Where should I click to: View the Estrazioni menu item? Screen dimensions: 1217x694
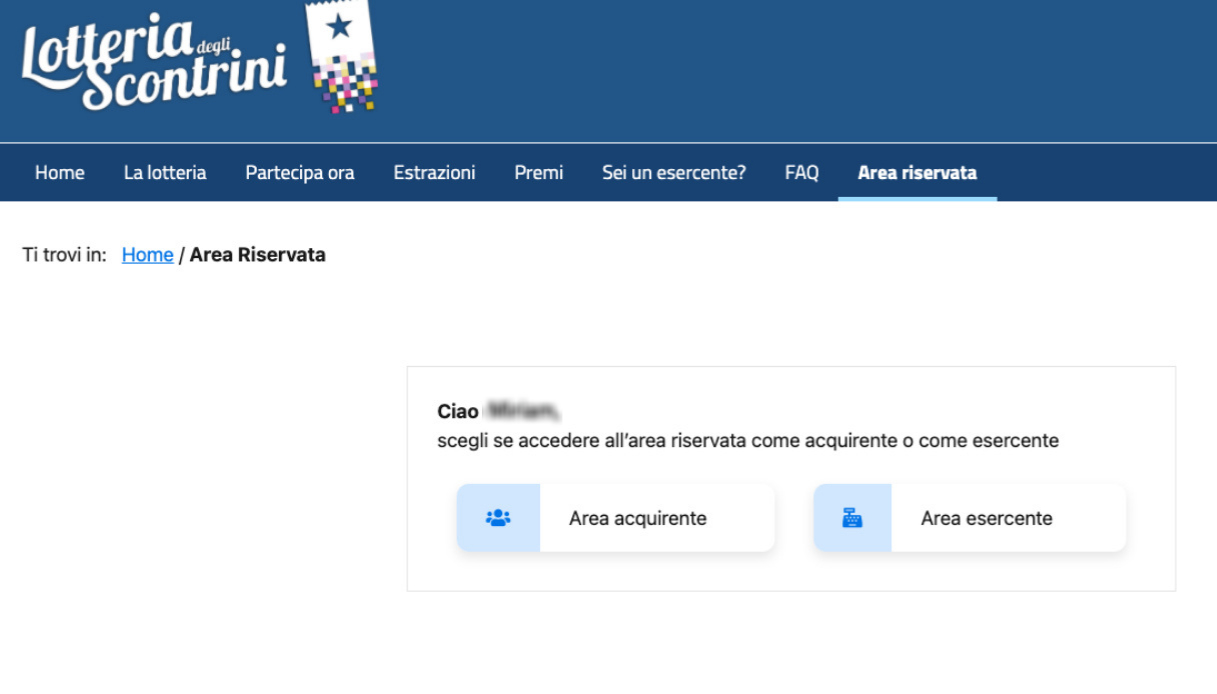[434, 173]
